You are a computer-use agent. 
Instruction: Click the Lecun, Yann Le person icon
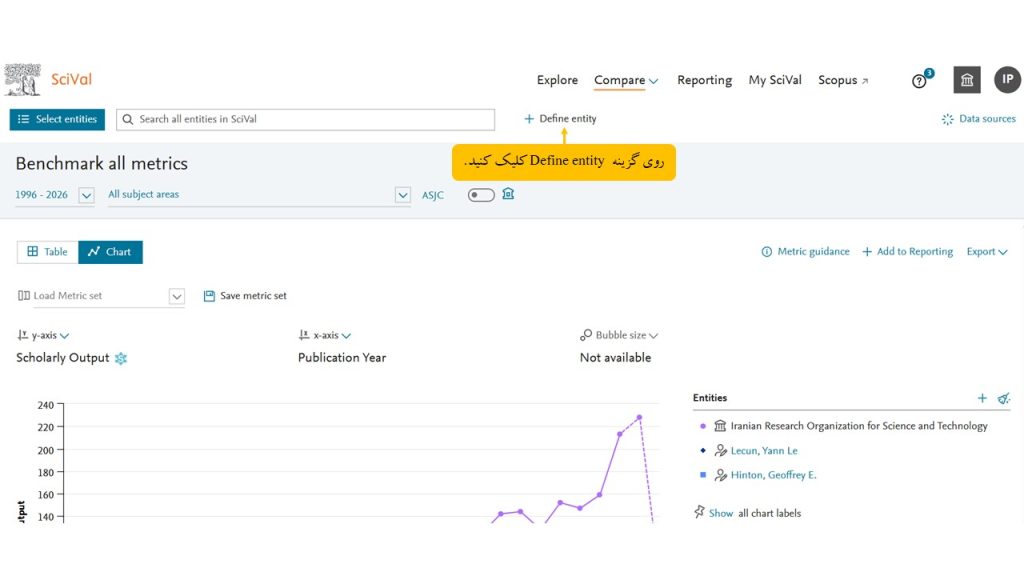coord(720,450)
